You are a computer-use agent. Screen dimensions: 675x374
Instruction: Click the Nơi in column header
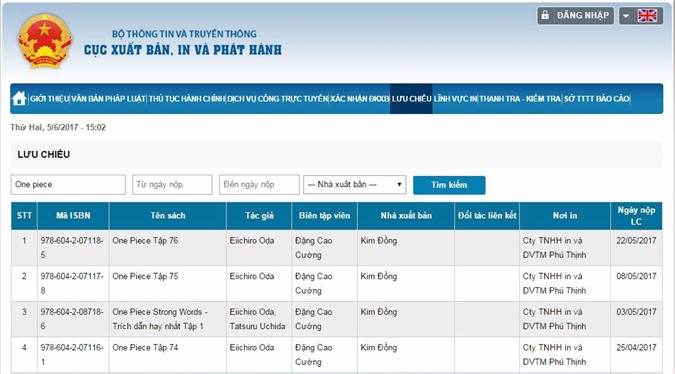pyautogui.click(x=565, y=216)
